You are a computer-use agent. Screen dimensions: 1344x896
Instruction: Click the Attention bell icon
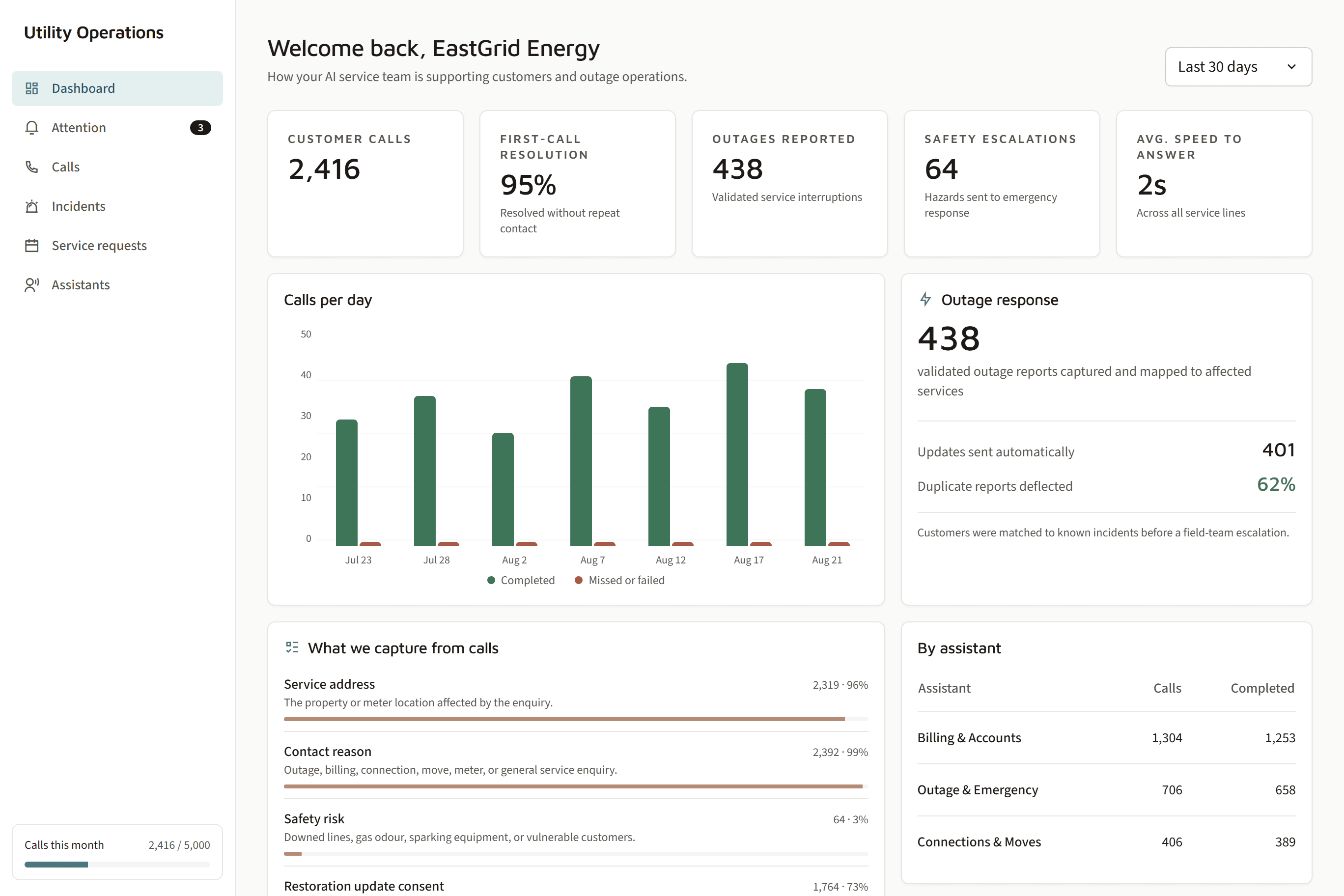point(31,127)
